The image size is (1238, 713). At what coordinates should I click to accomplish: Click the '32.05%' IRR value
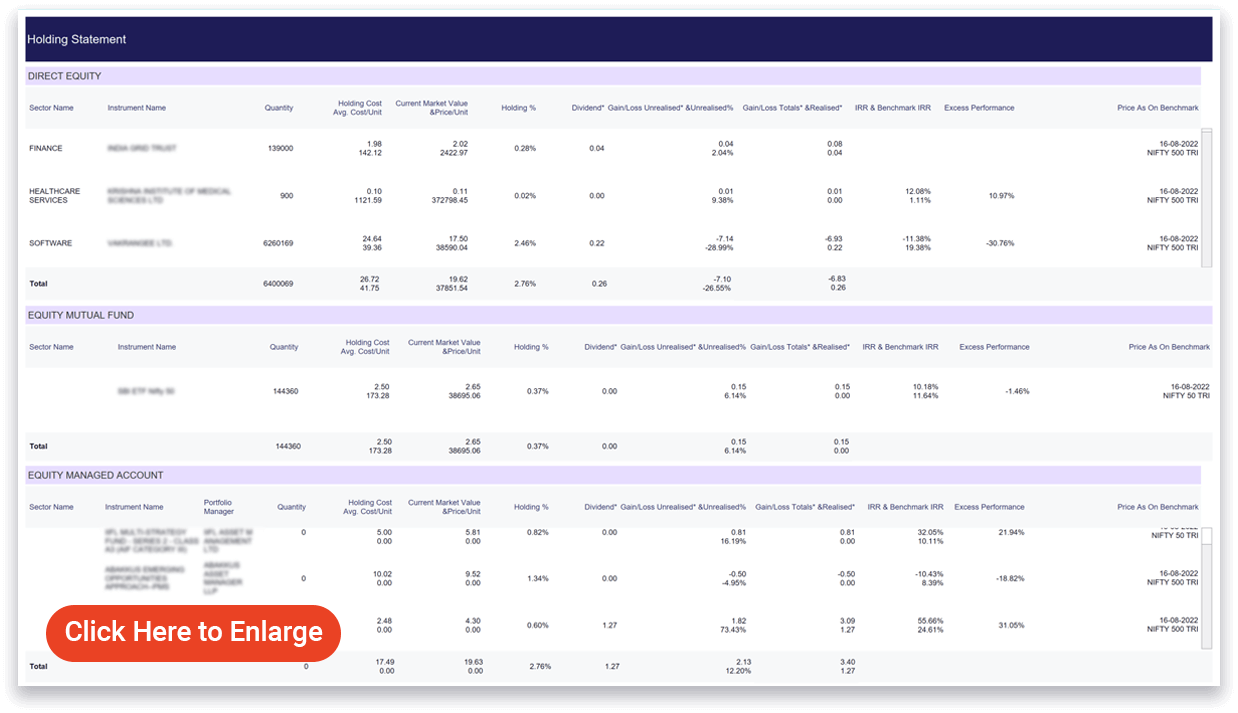930,532
